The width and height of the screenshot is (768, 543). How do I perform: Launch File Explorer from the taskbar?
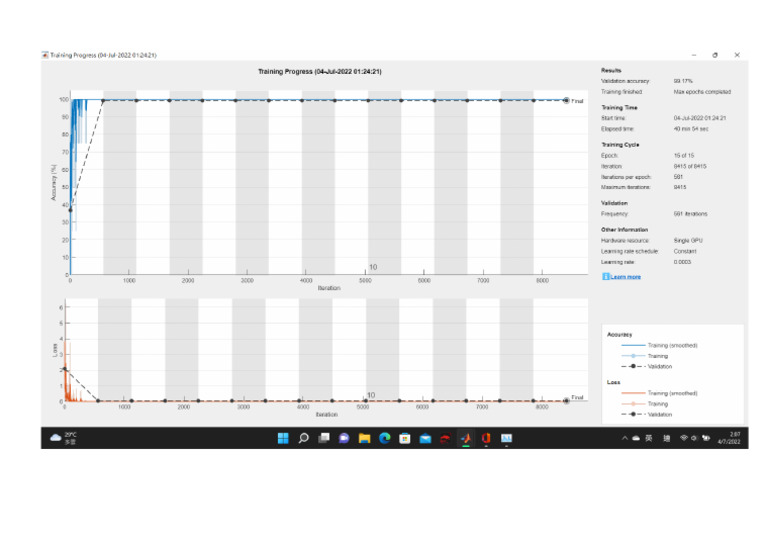364,438
